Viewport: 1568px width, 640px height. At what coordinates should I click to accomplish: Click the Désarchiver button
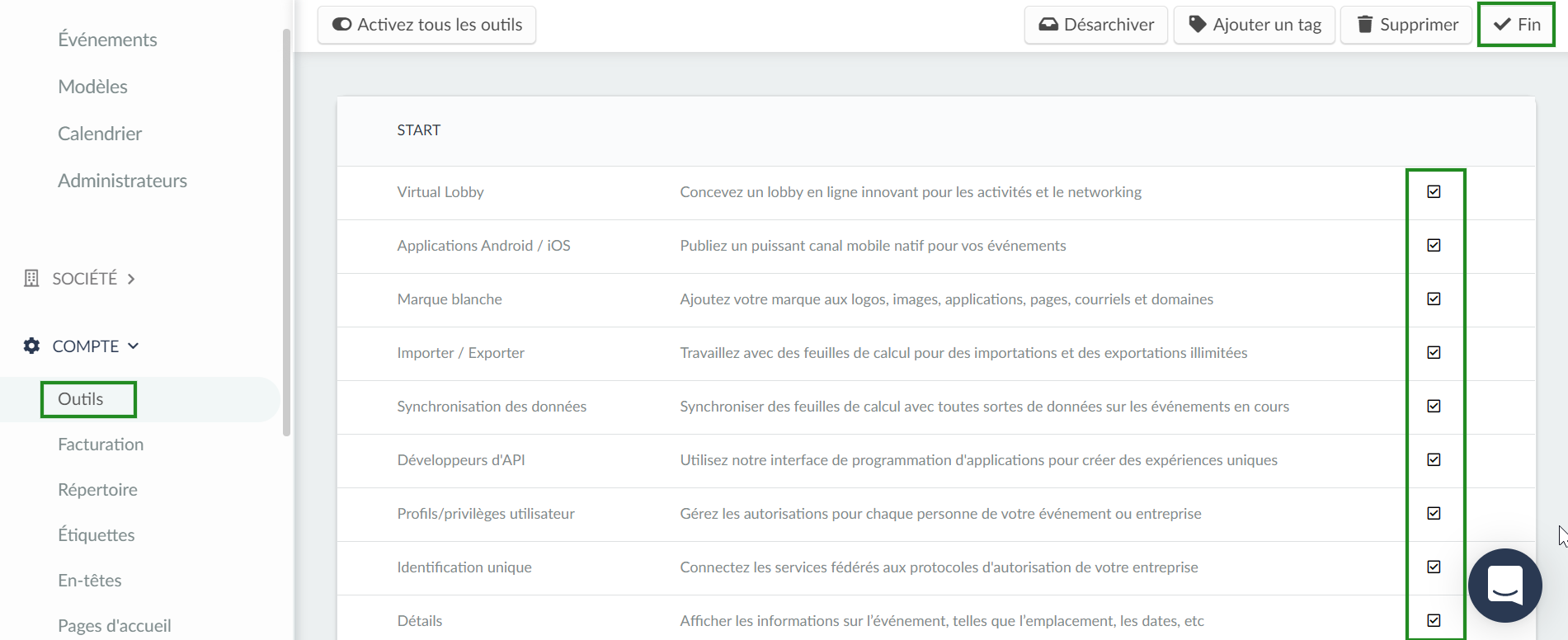(x=1095, y=25)
